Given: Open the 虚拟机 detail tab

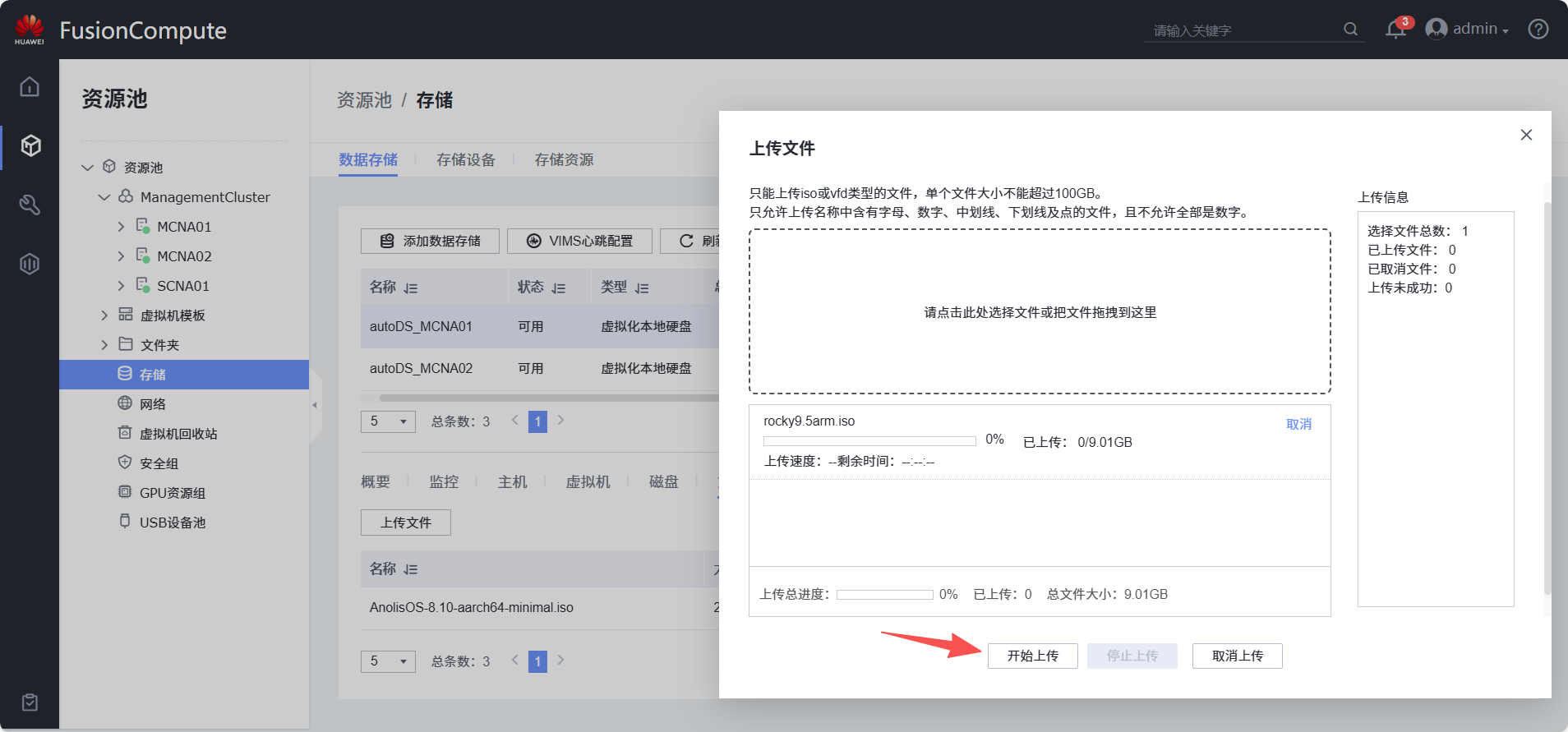Looking at the screenshot, I should [x=588, y=481].
